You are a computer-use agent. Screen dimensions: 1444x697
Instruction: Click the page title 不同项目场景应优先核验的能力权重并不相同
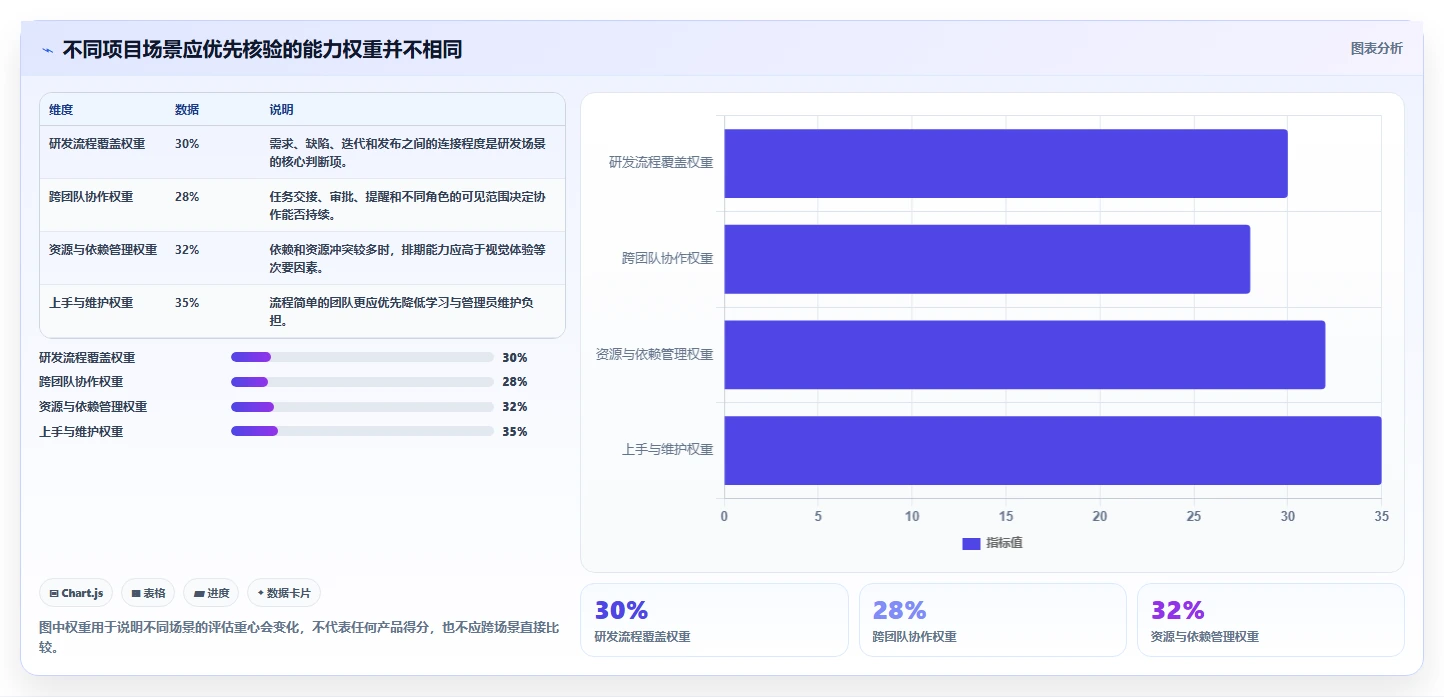(262, 50)
